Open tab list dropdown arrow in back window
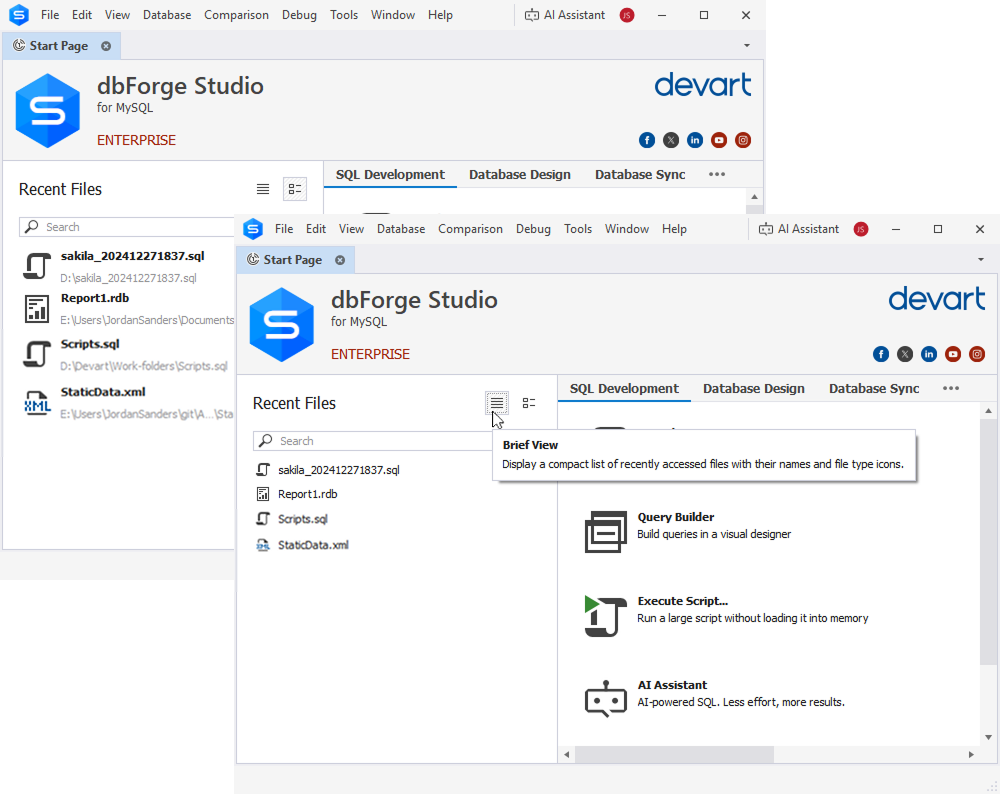The image size is (1000, 794). (x=747, y=46)
